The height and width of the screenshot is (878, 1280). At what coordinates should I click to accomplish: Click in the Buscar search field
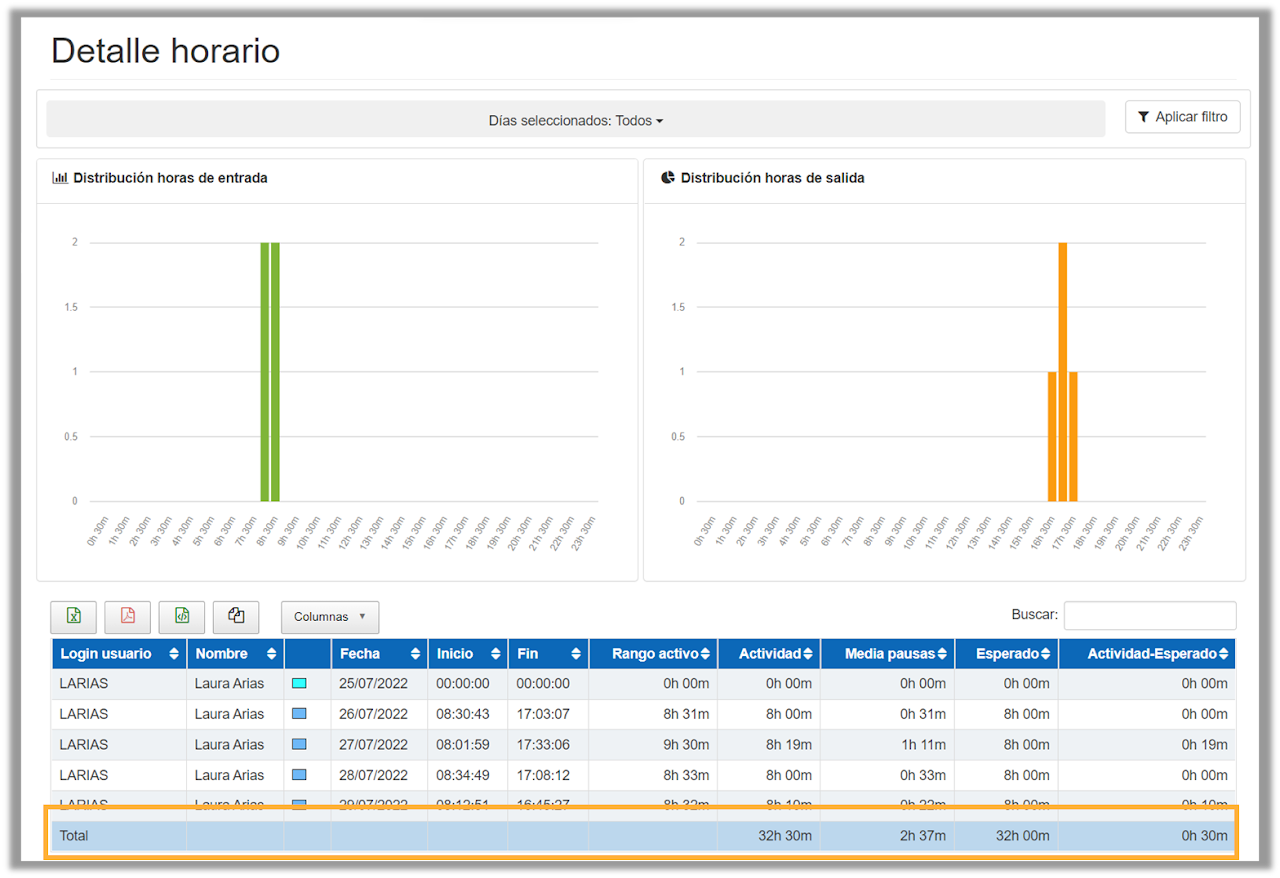pyautogui.click(x=1150, y=615)
